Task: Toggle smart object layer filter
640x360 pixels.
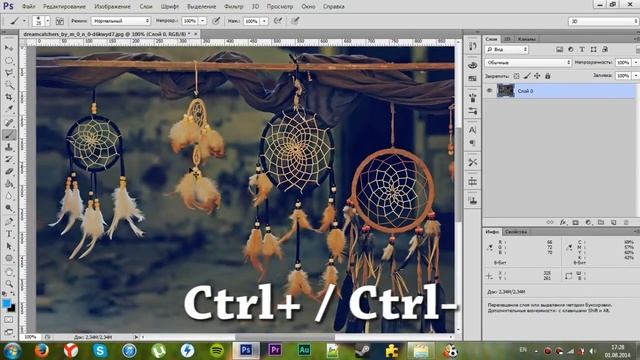Action: click(x=605, y=49)
